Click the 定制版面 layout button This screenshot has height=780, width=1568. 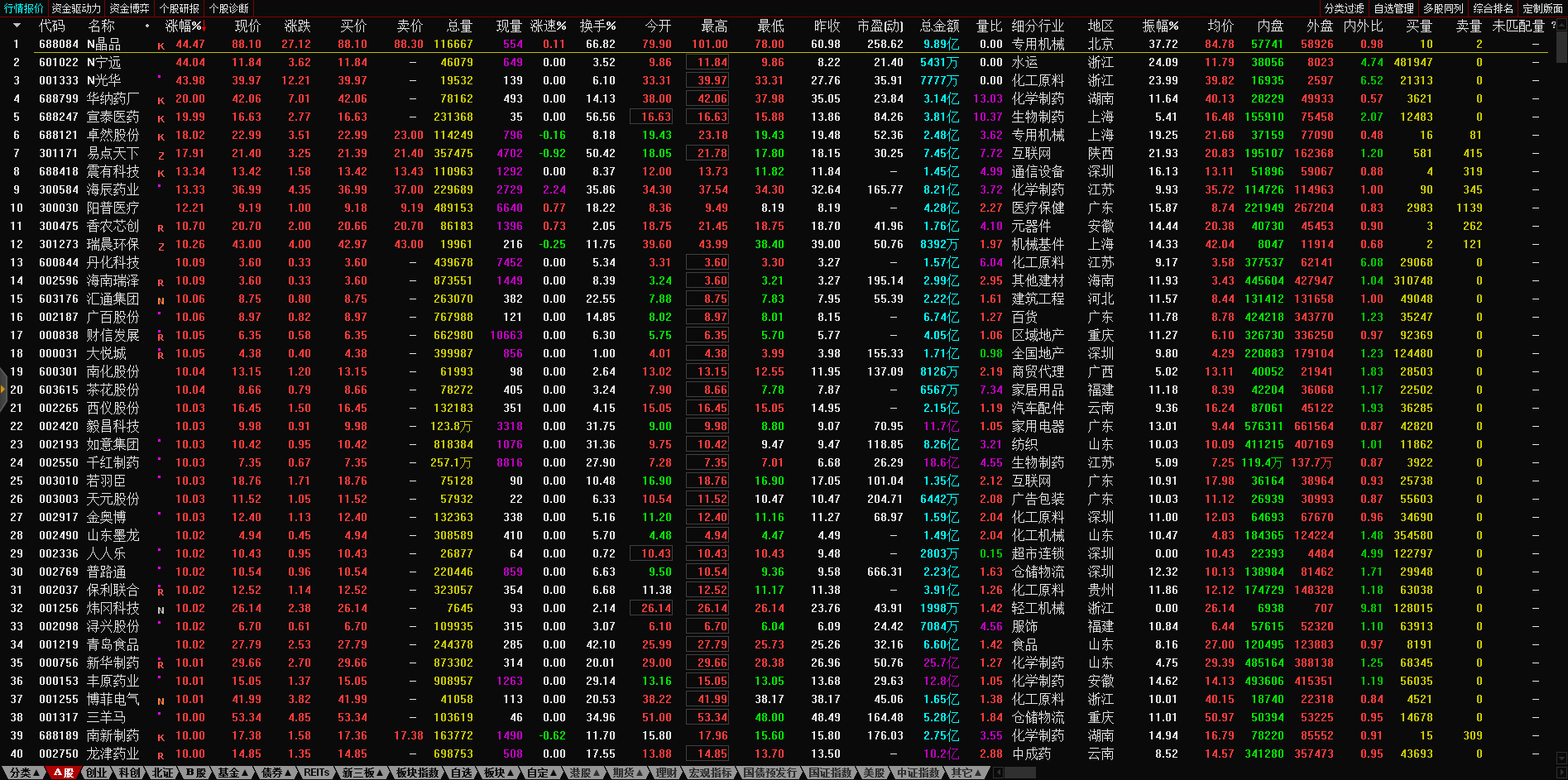pyautogui.click(x=1542, y=8)
